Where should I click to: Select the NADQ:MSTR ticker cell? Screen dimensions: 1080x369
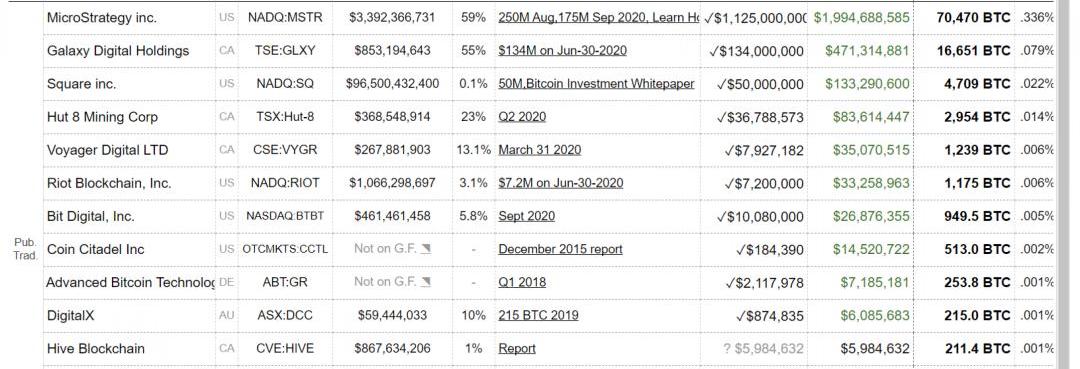click(x=284, y=17)
